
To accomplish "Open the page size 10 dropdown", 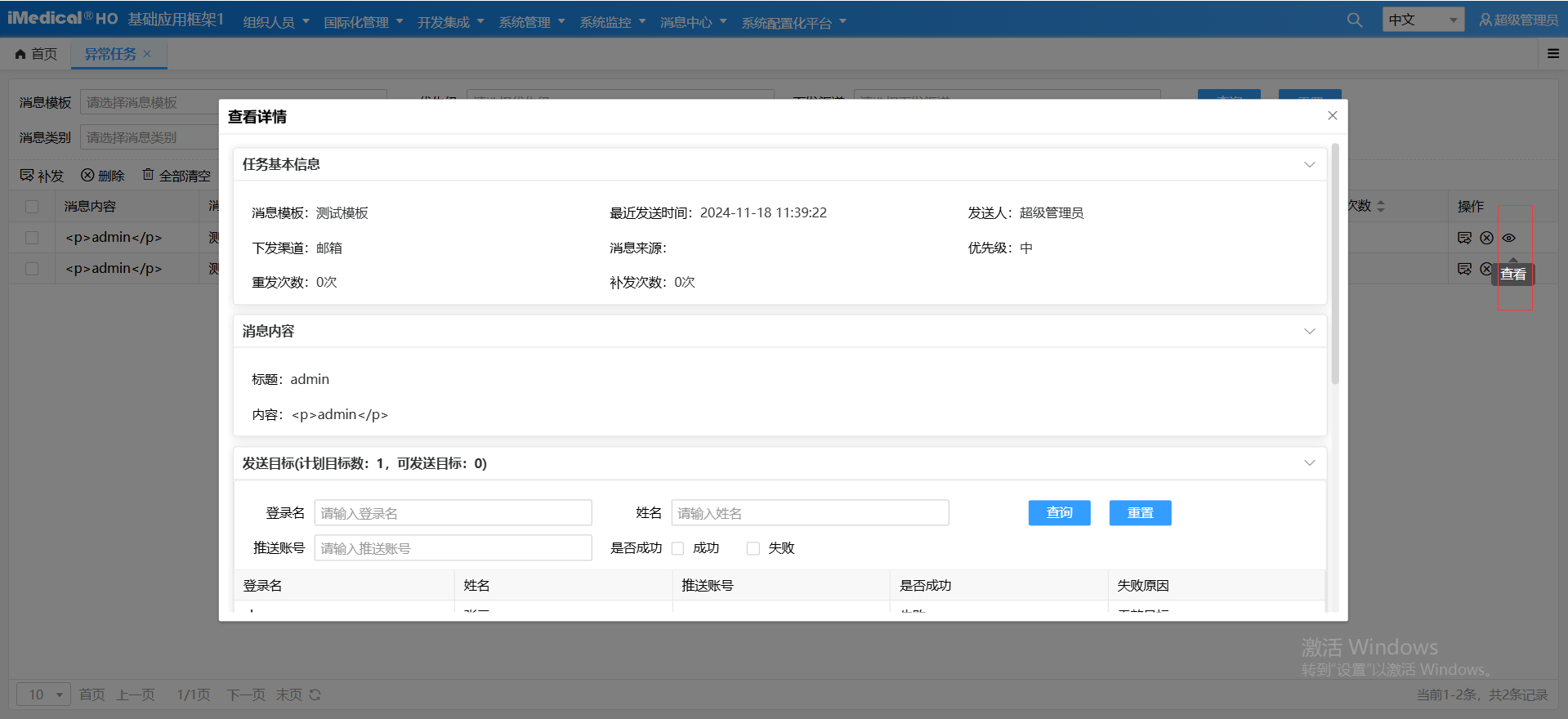I will pos(44,694).
